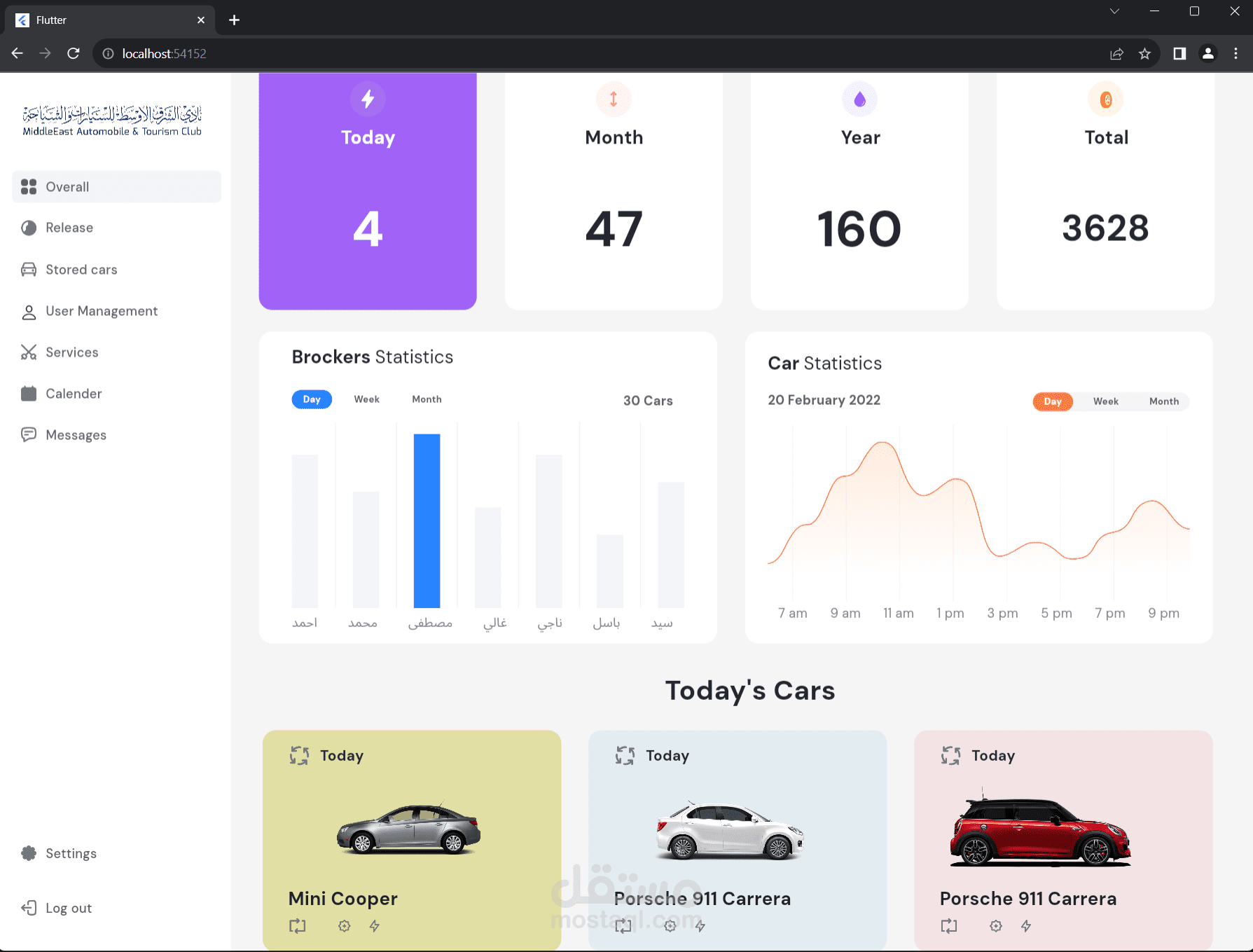Click the Services scissors icon
This screenshot has width=1253, height=952.
[29, 352]
